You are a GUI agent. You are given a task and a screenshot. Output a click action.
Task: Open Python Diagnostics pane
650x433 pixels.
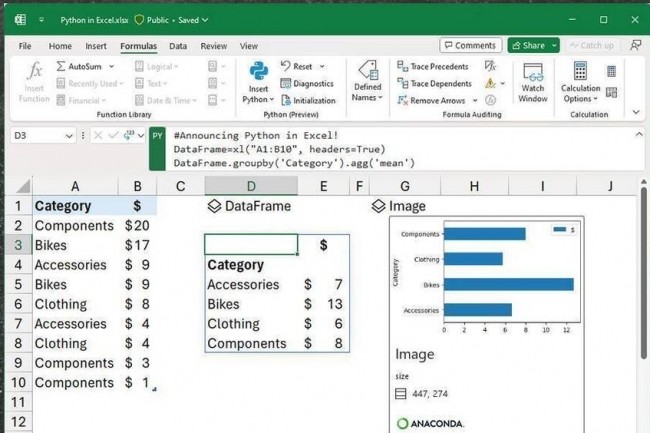[x=307, y=84]
